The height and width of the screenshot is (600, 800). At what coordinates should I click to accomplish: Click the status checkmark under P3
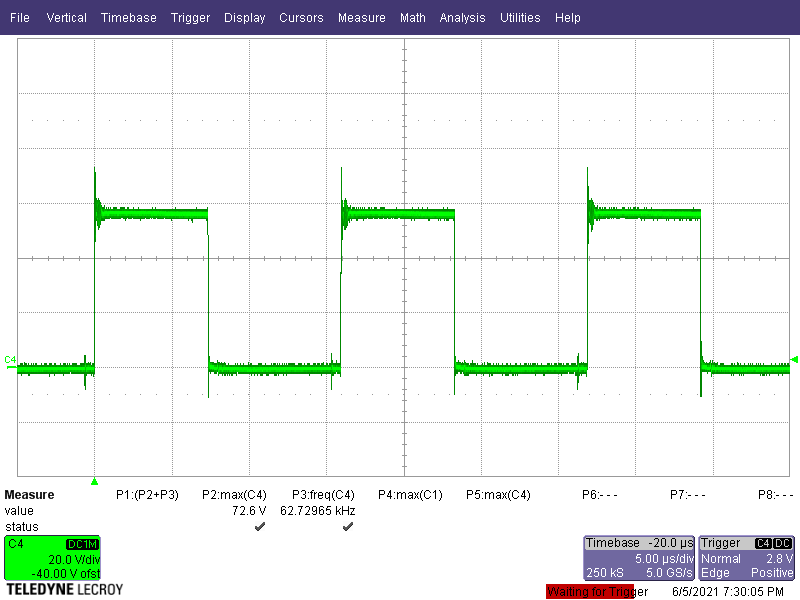348,527
